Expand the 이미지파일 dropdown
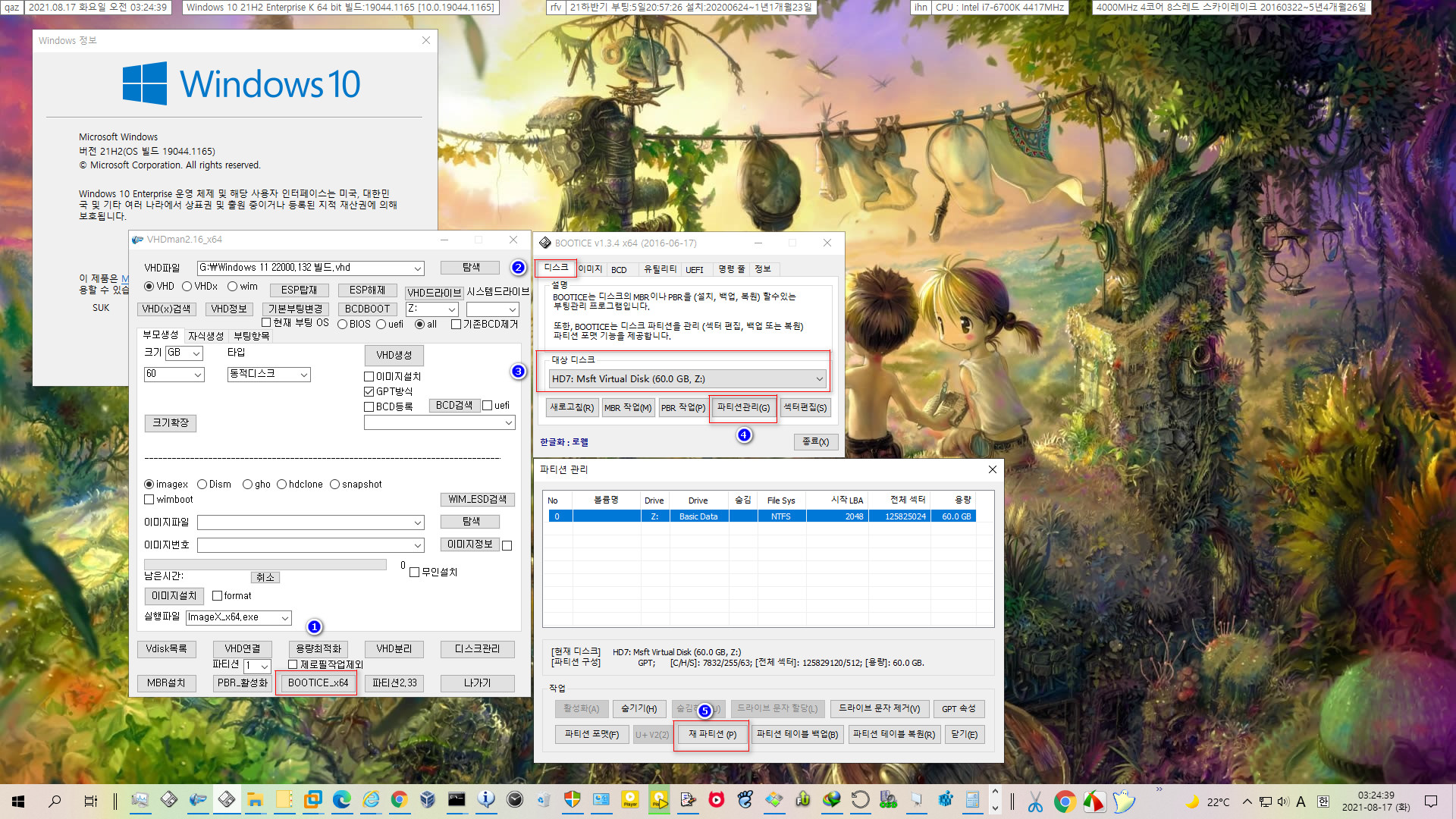The height and width of the screenshot is (819, 1456). pos(417,523)
